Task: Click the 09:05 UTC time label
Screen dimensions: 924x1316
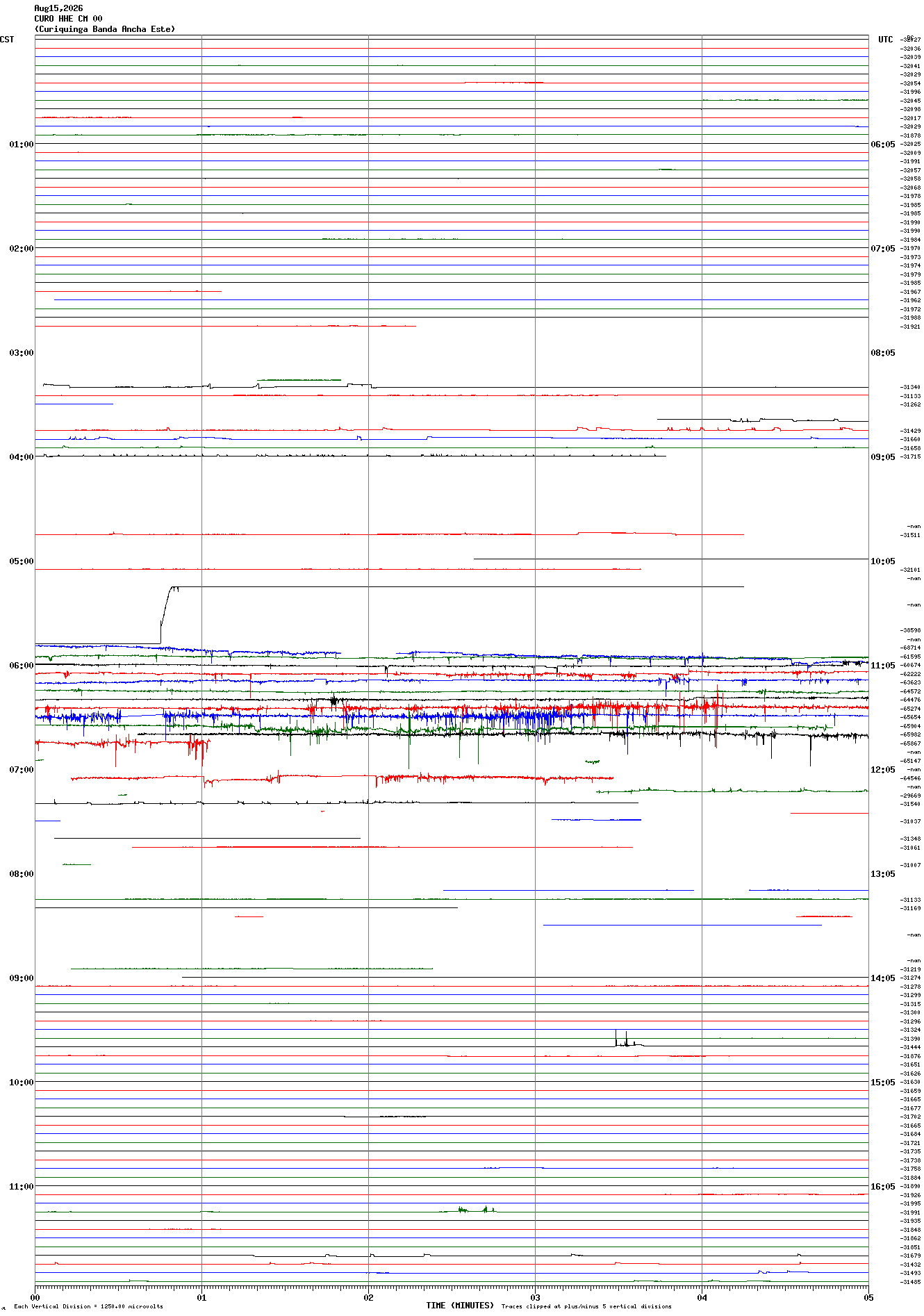Action: [883, 457]
